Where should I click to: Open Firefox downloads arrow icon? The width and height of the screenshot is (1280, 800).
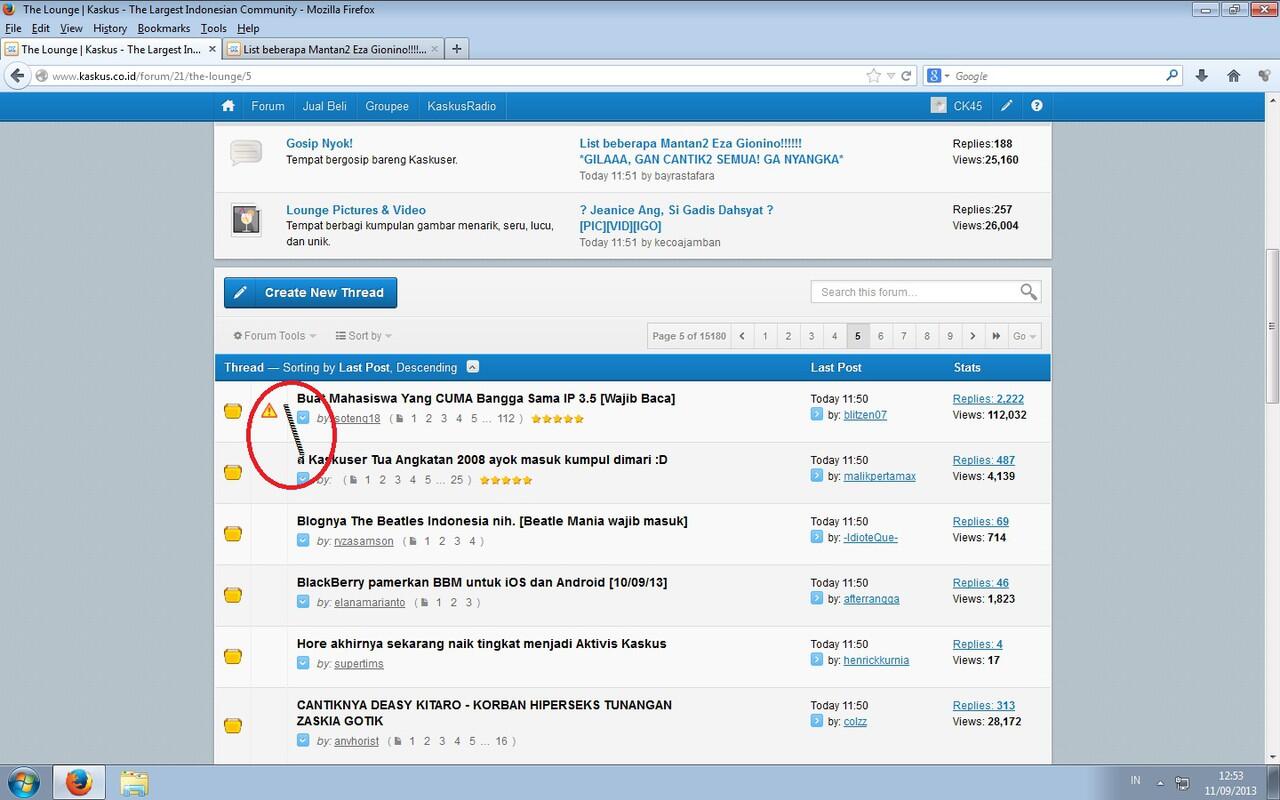[x=1202, y=76]
